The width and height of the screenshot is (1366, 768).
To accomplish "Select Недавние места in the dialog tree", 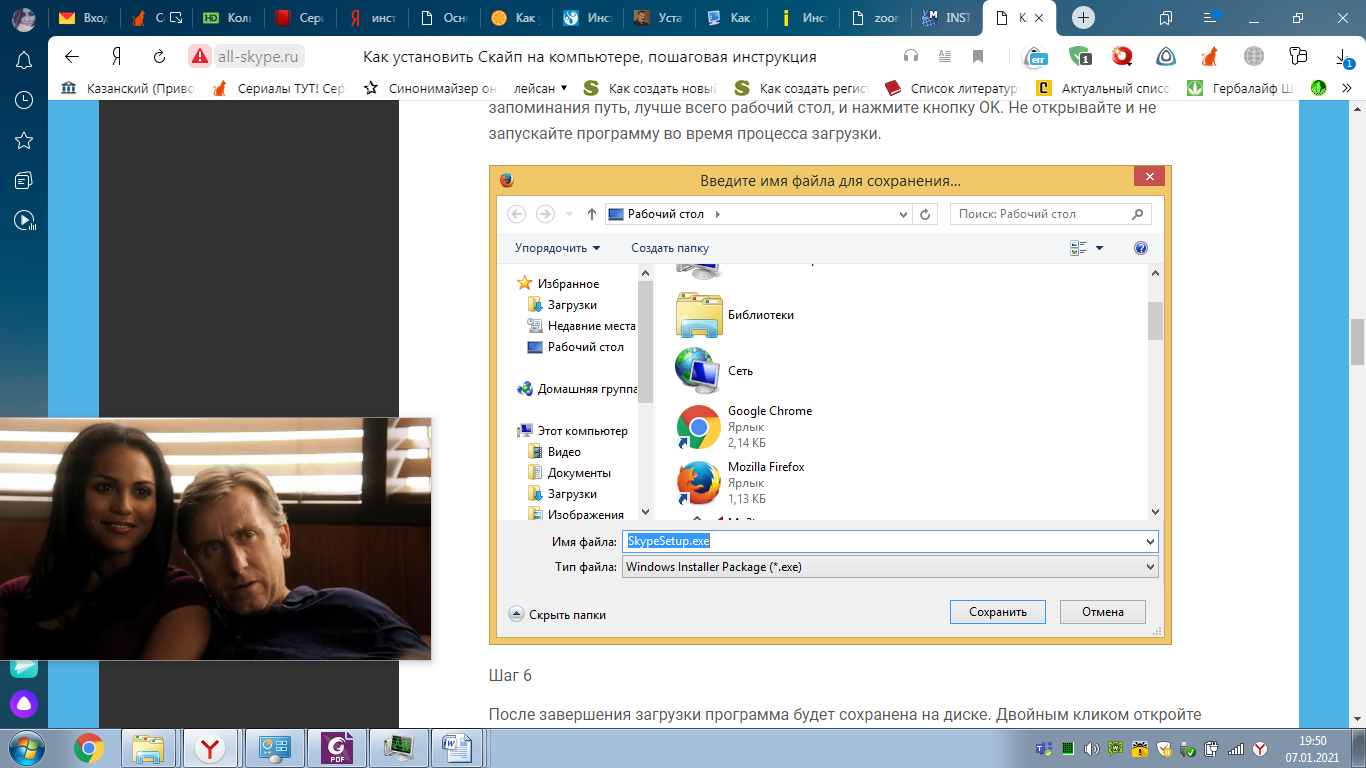I will (x=582, y=326).
